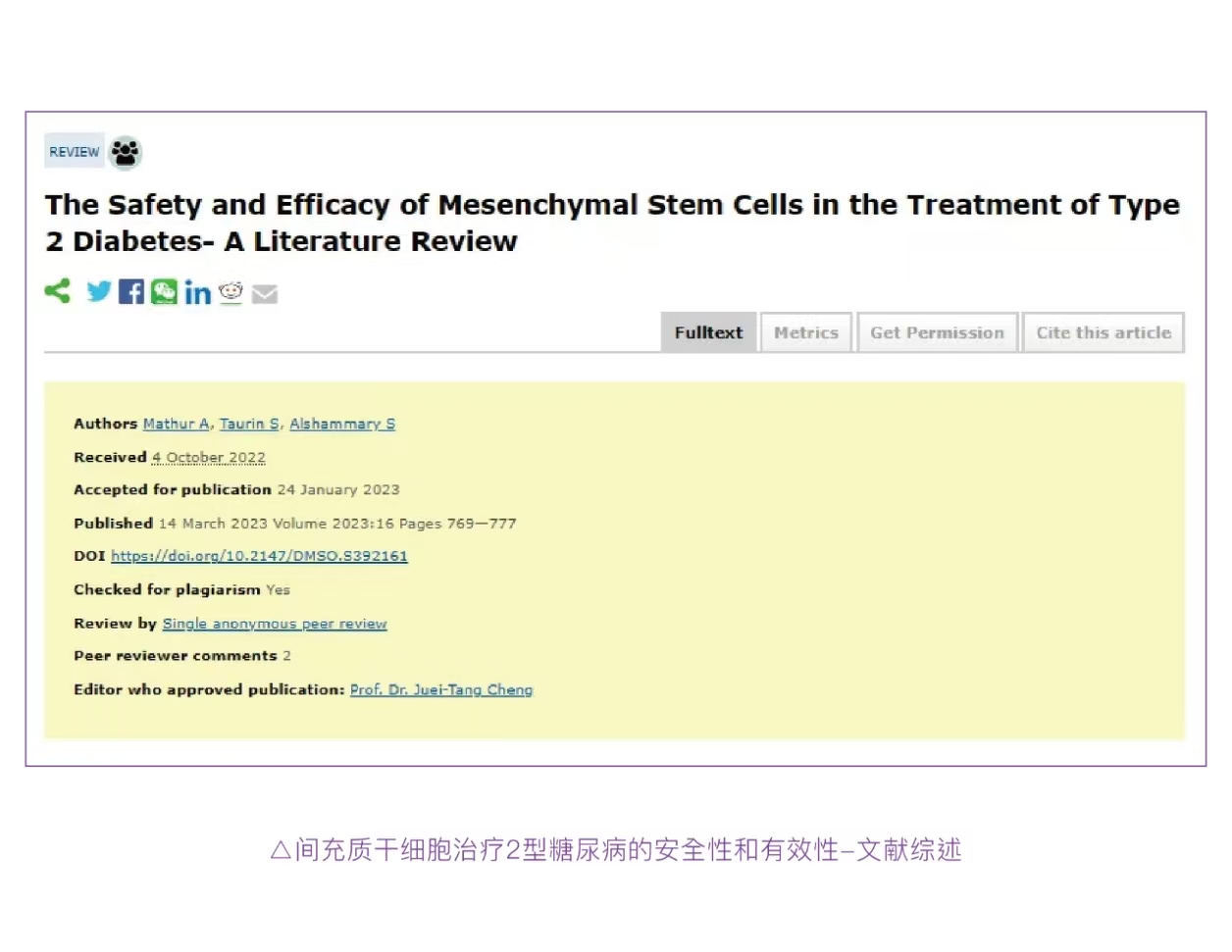Viewport: 1232px width, 952px height.
Task: Share the article on Twitter
Action: 99,291
